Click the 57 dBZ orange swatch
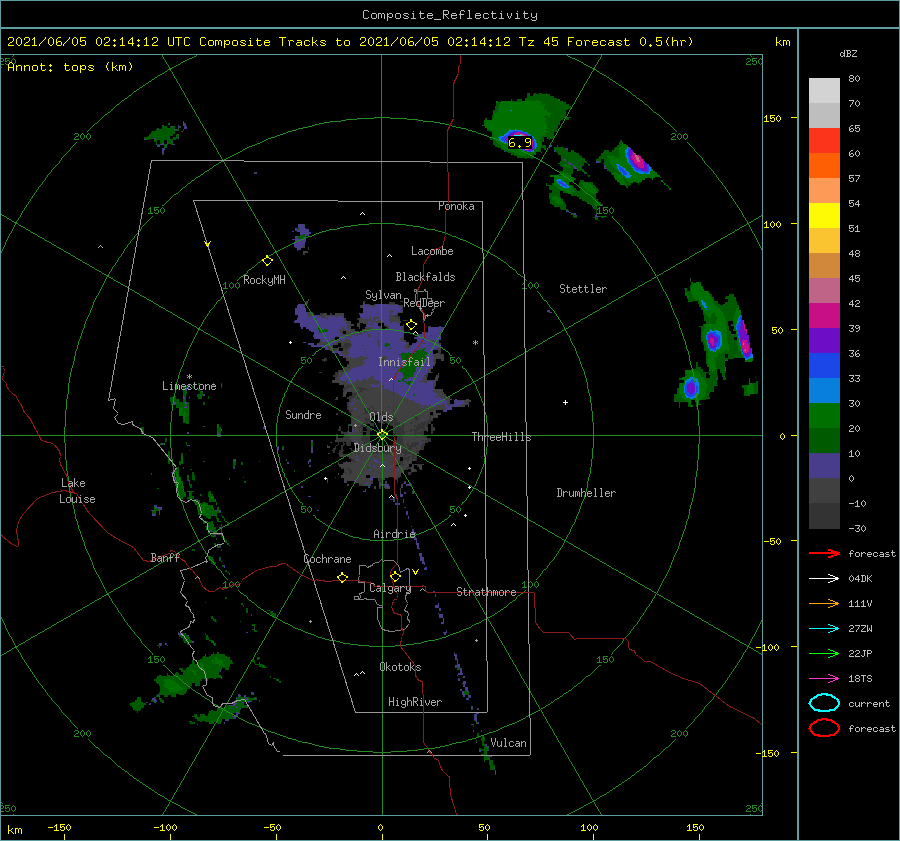The width and height of the screenshot is (900, 841). pos(824,165)
